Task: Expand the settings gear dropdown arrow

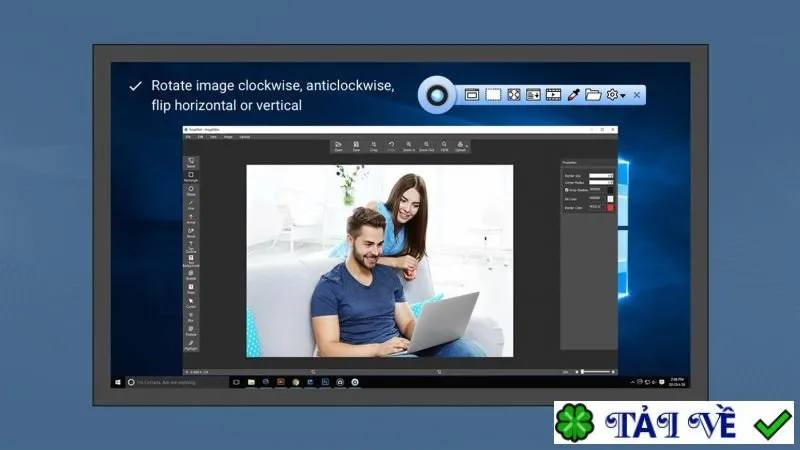Action: pos(623,96)
